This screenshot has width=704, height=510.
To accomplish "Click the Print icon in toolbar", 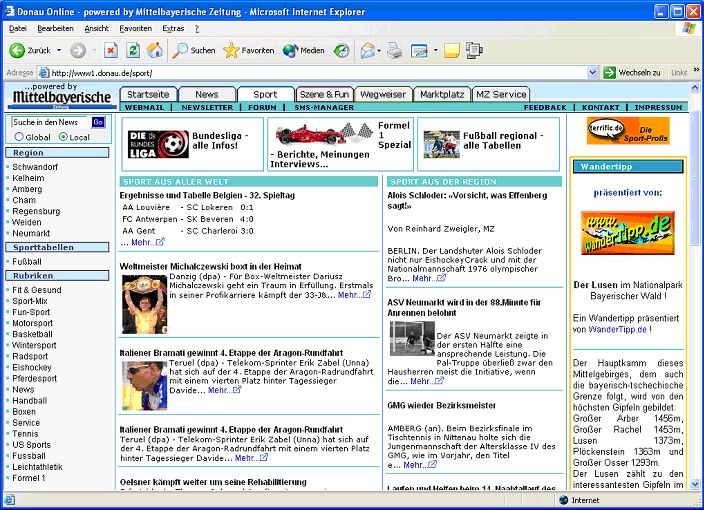I will click(395, 50).
